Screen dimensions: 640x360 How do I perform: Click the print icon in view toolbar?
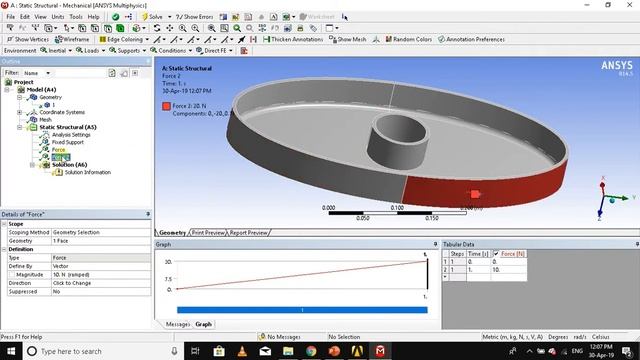click(x=300, y=28)
